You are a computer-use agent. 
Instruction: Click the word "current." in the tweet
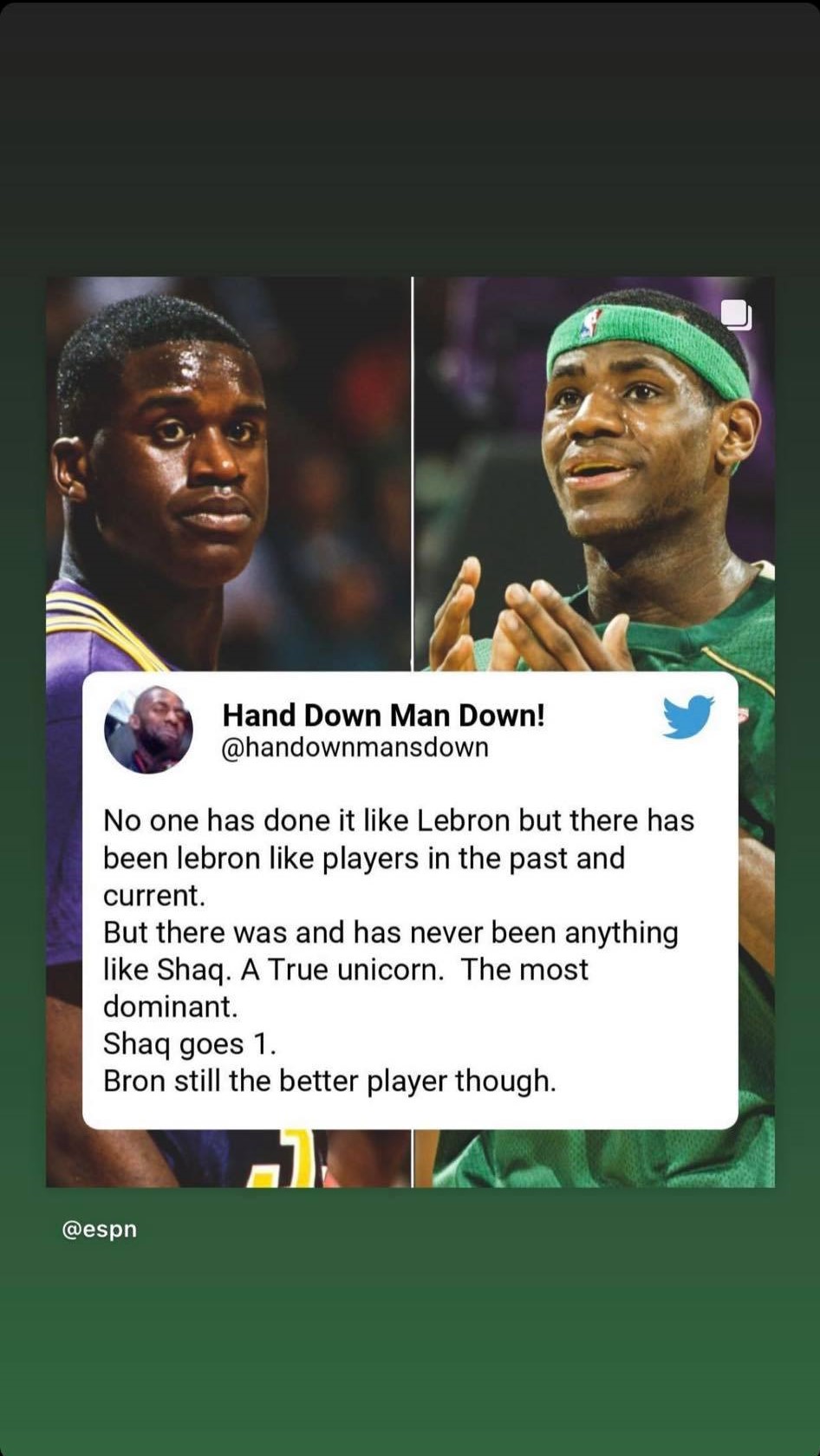(x=154, y=895)
